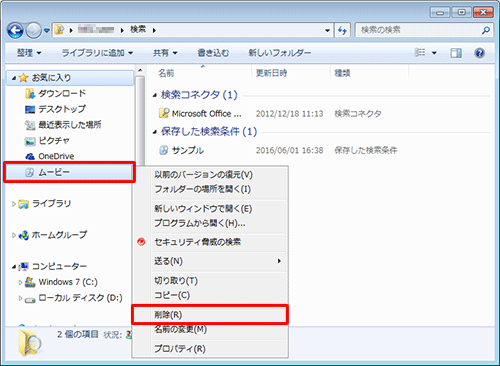Click the コンピューター icon

[23, 266]
